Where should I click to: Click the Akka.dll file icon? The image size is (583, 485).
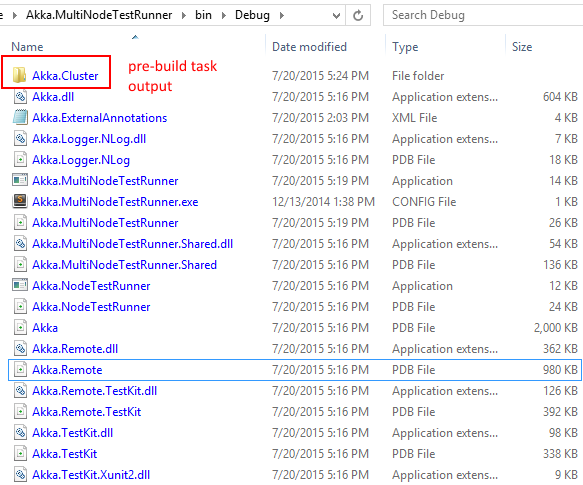[x=20, y=97]
